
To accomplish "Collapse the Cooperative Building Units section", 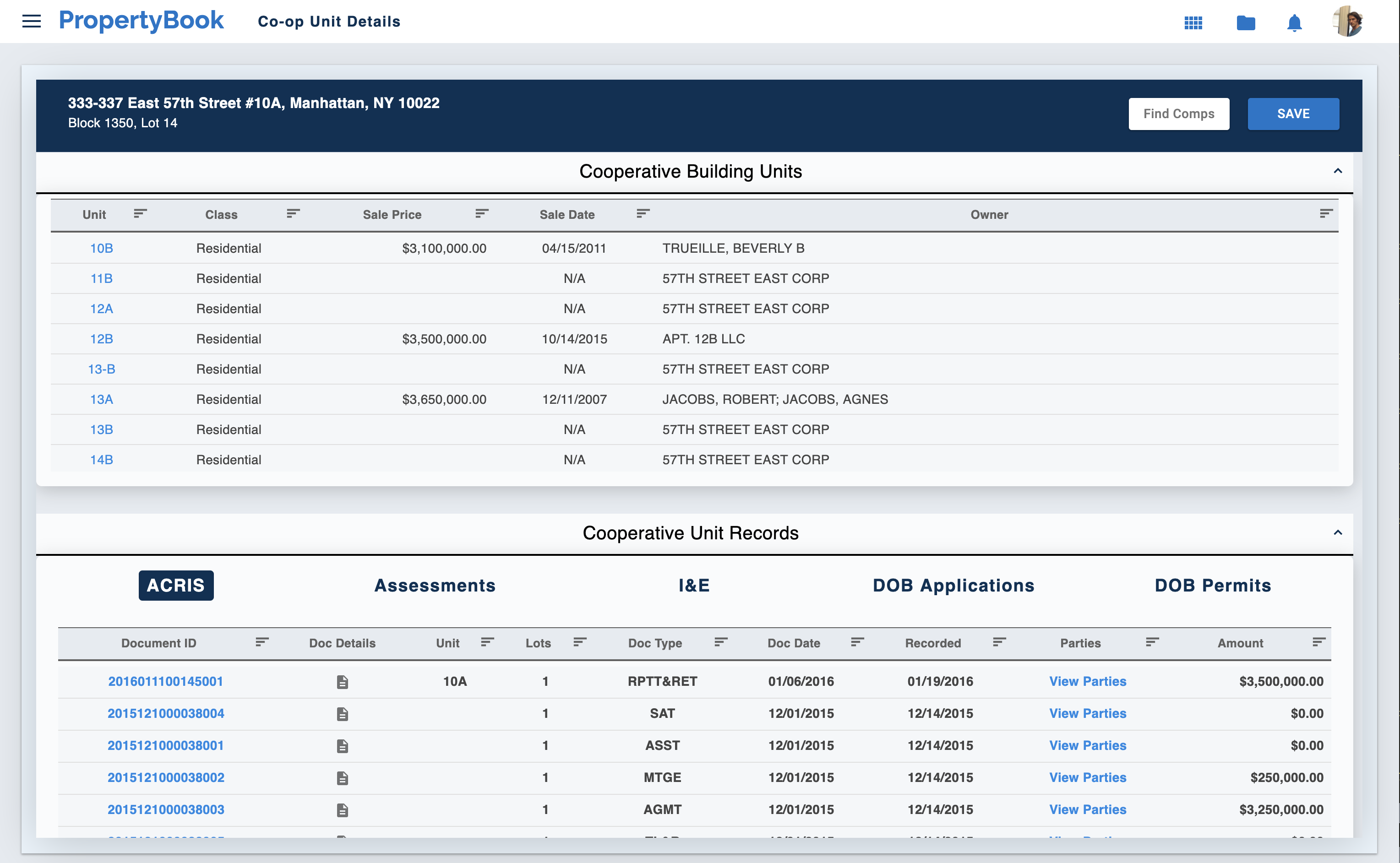I will (1338, 171).
